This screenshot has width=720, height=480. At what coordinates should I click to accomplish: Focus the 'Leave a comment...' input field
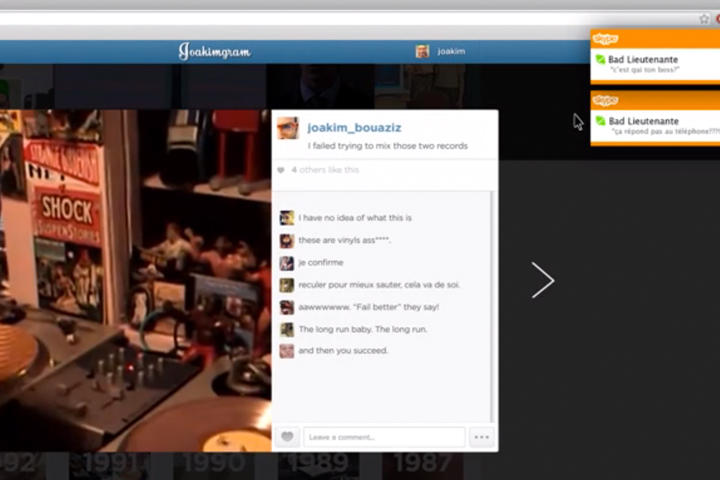[x=384, y=437]
